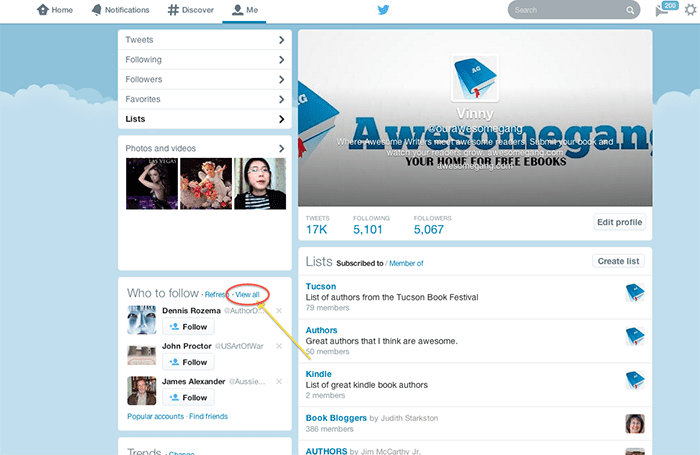Click inside the Search field
Screen dimensions: 700x455
574,10
